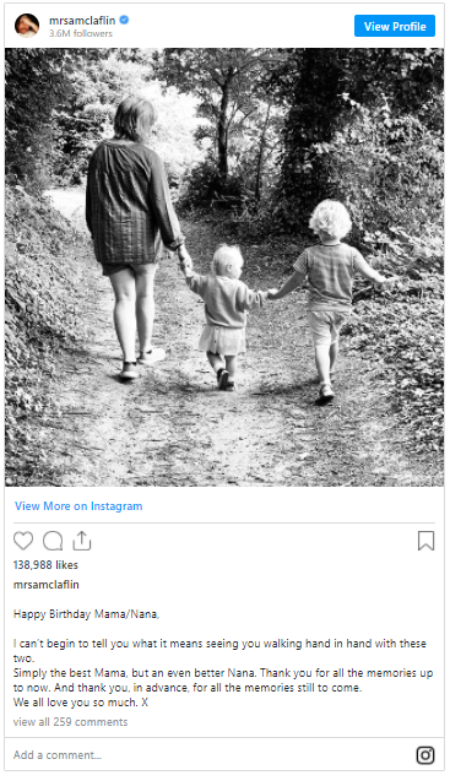Click the caption line 'We all love you so much'
The width and height of the screenshot is (450, 776).
tap(81, 702)
